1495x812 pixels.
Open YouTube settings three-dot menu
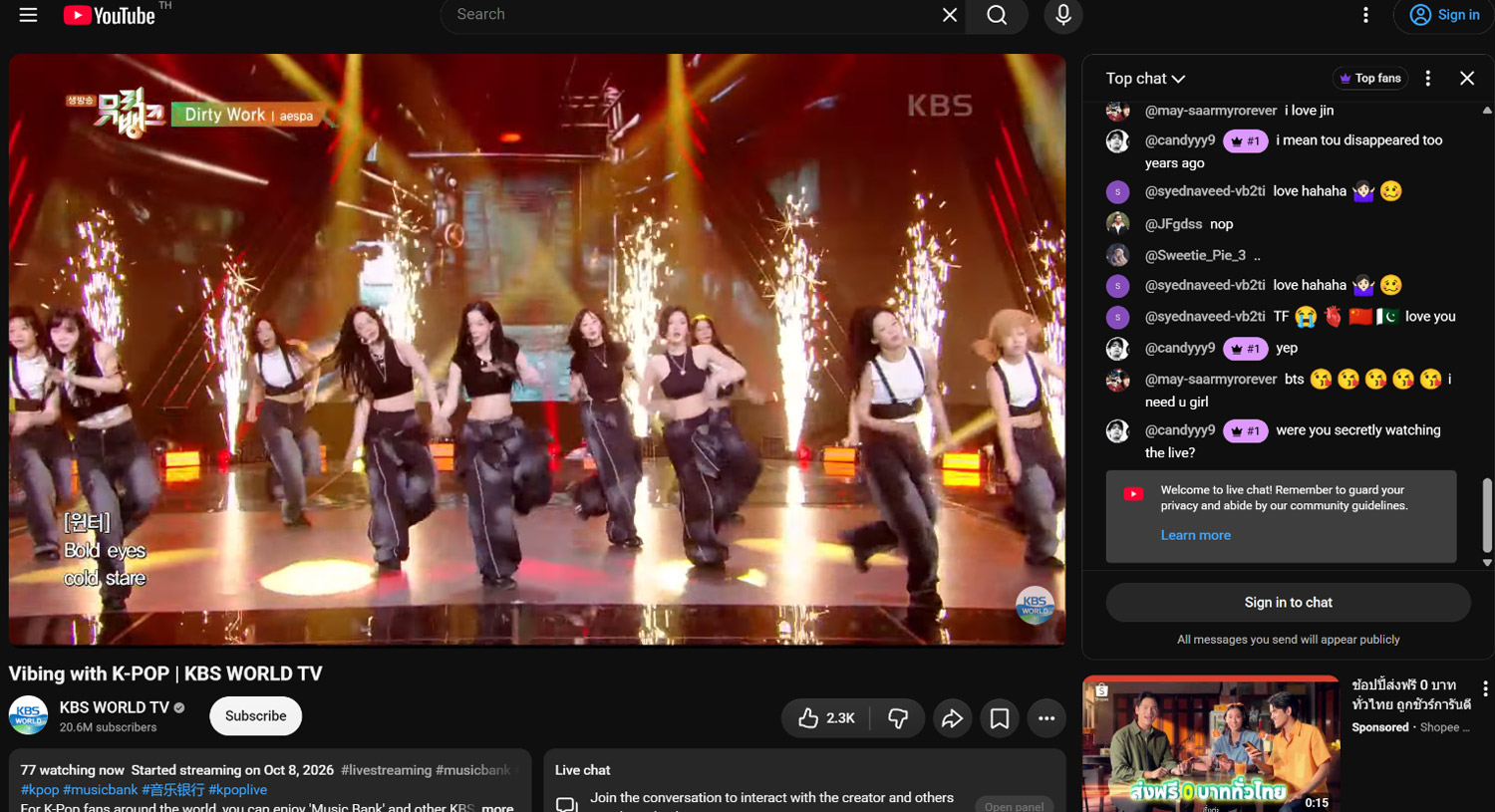pyautogui.click(x=1365, y=15)
